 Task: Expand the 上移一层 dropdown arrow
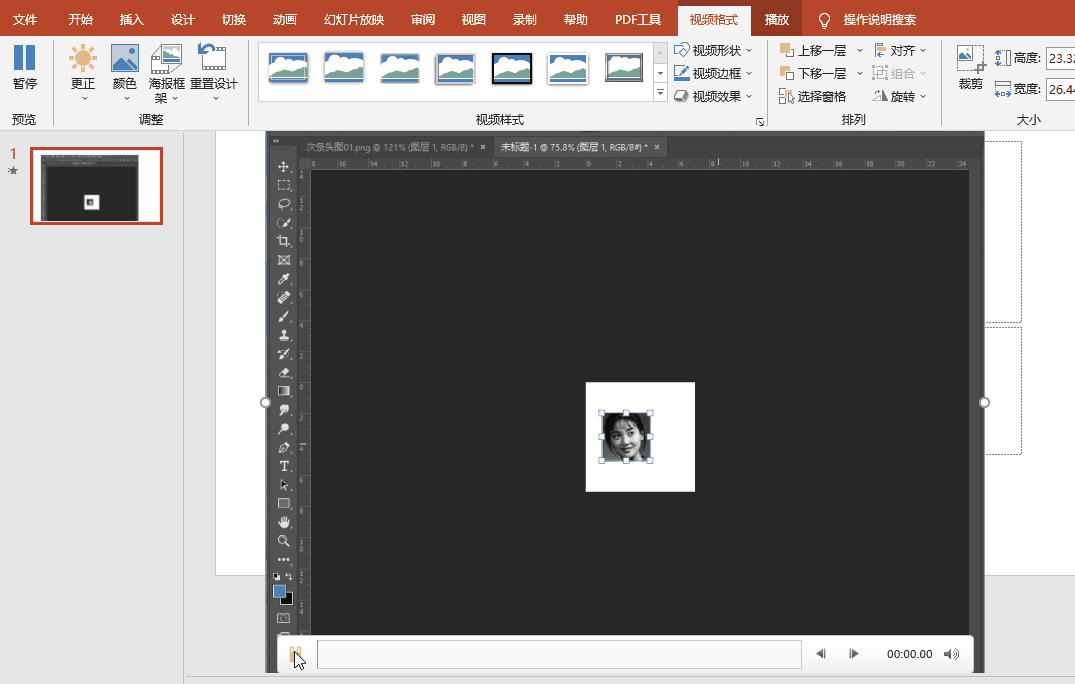(860, 50)
